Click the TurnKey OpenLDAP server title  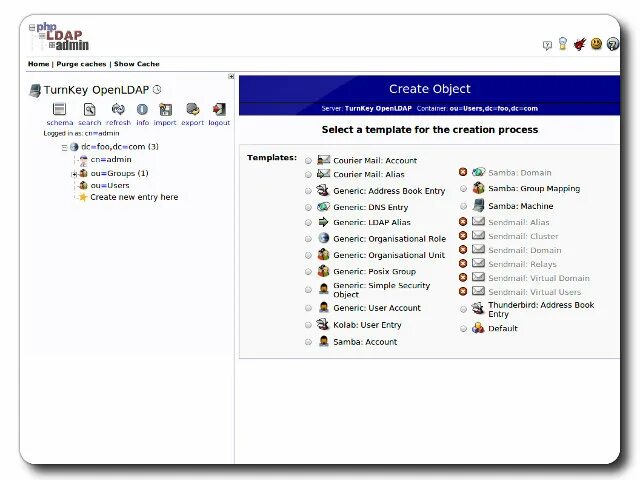pos(96,90)
